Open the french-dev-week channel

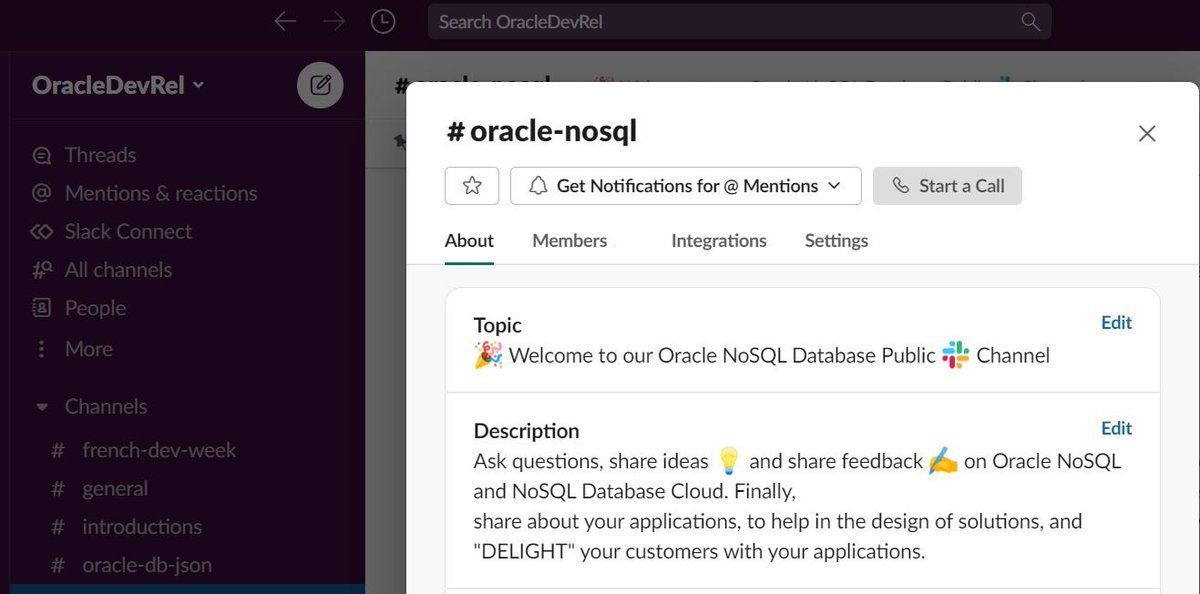click(159, 450)
